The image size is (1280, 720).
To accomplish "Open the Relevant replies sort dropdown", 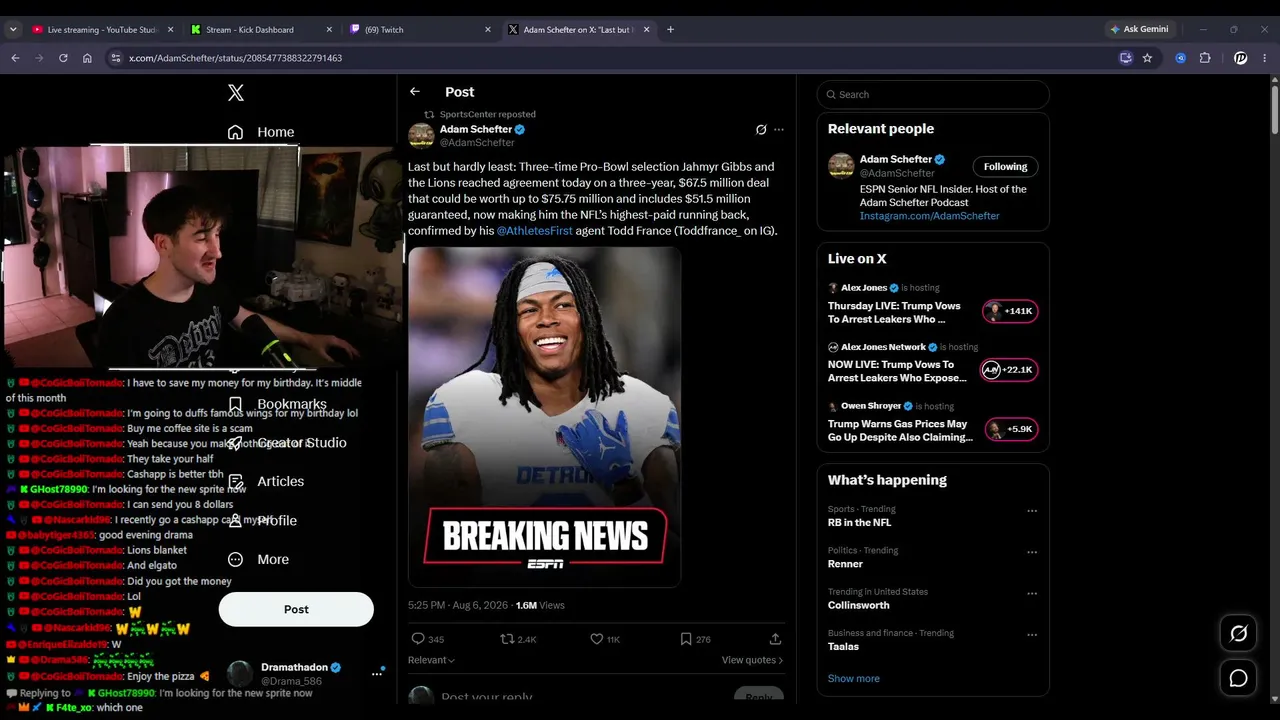I will point(431,660).
